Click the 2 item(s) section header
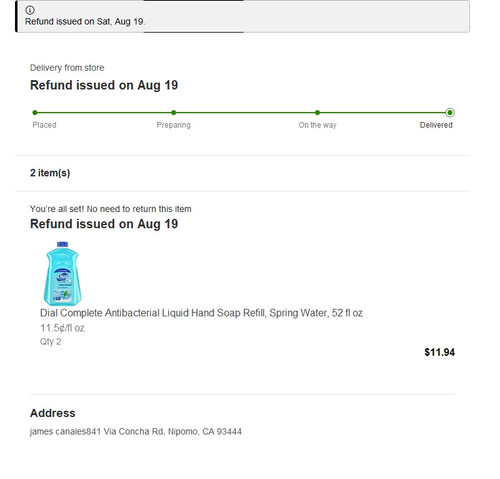Viewport: 500px width, 479px height. click(50, 173)
